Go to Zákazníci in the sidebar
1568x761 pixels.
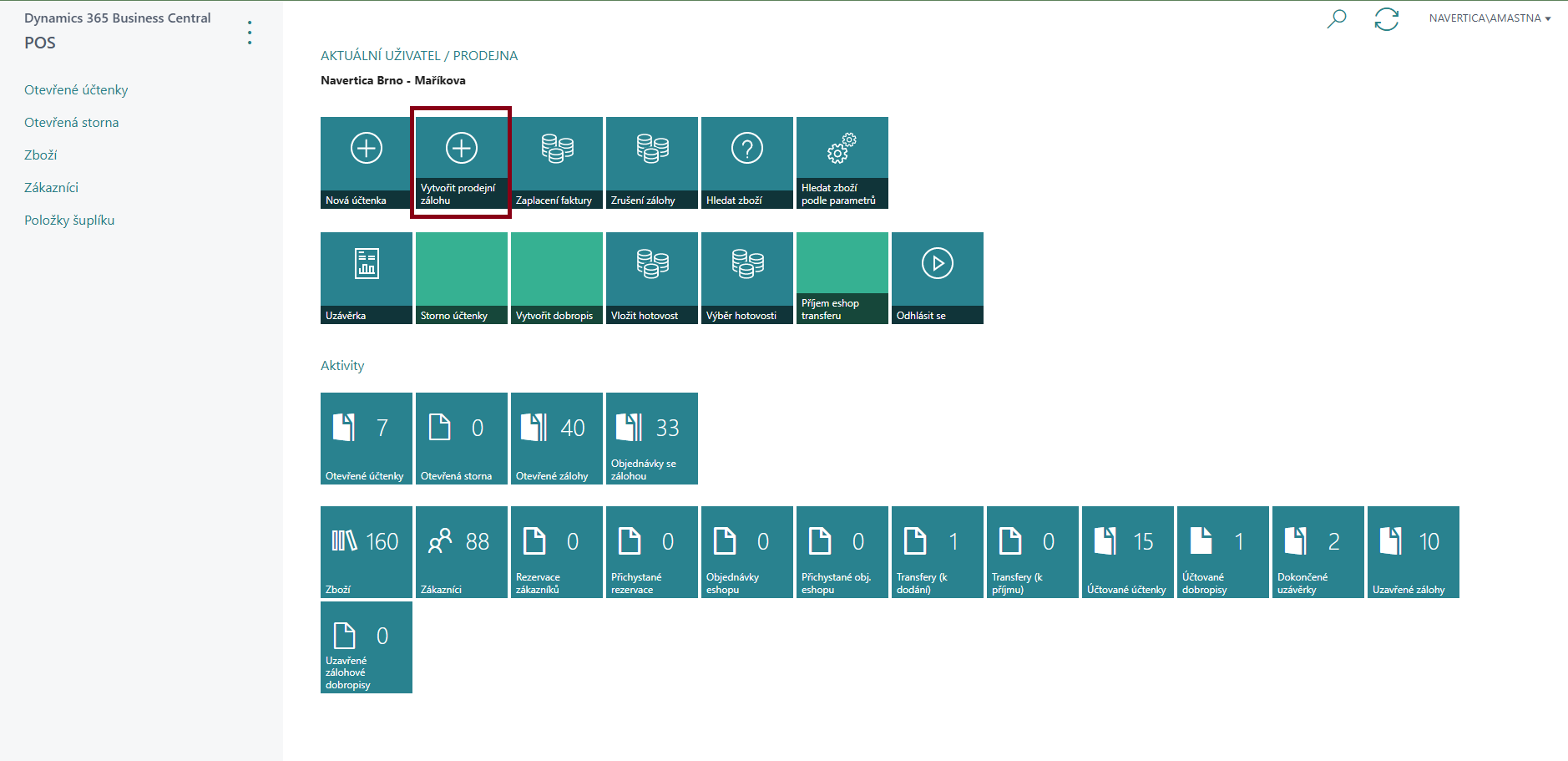(x=51, y=188)
